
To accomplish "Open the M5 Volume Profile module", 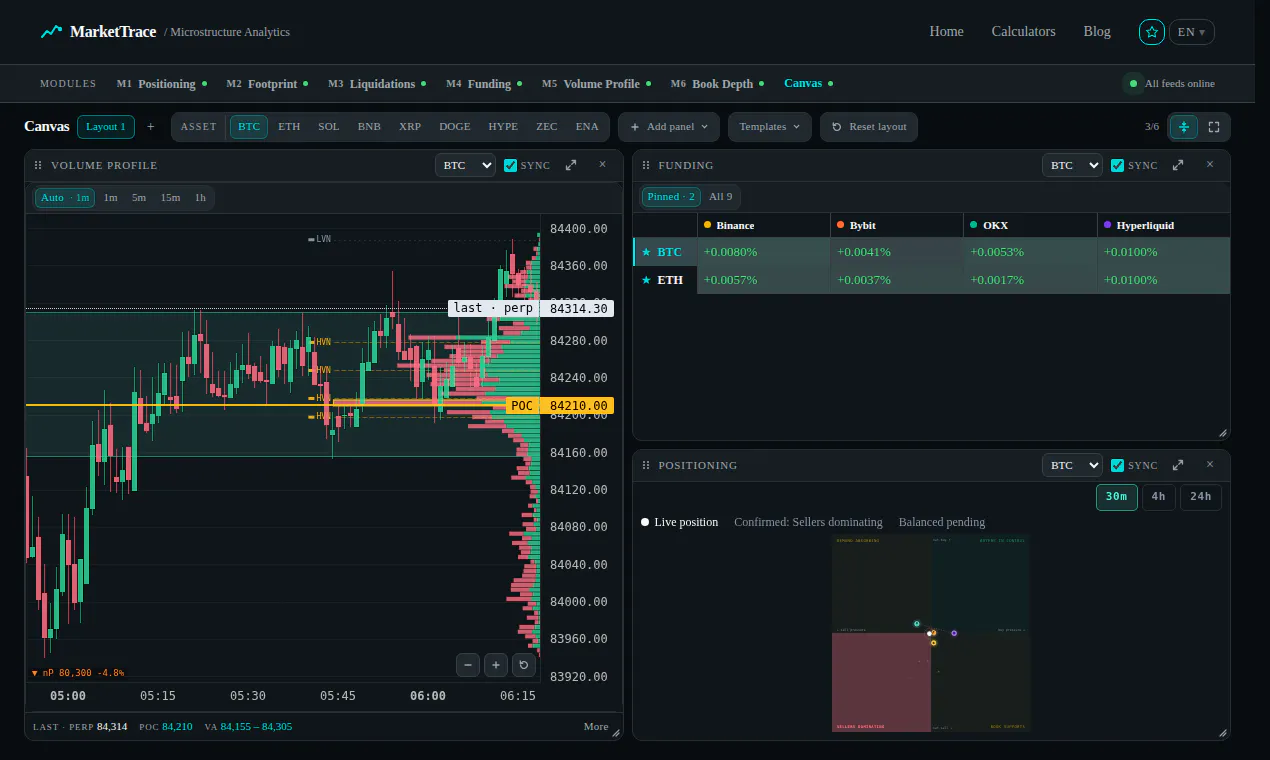I will (x=597, y=84).
